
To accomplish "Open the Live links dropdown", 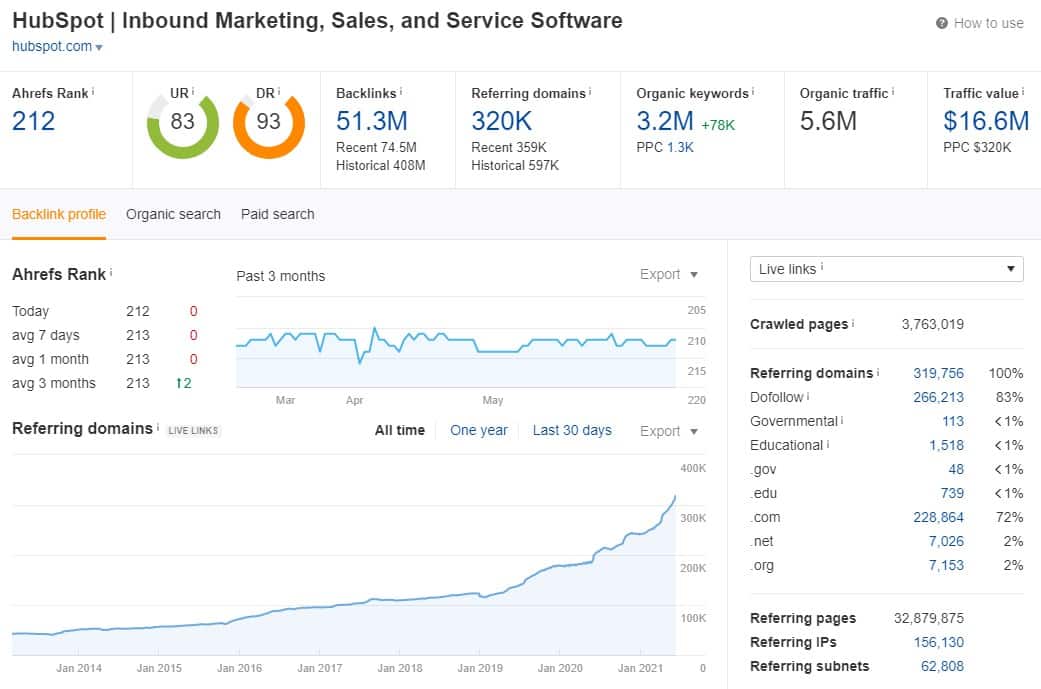I will click(x=886, y=269).
